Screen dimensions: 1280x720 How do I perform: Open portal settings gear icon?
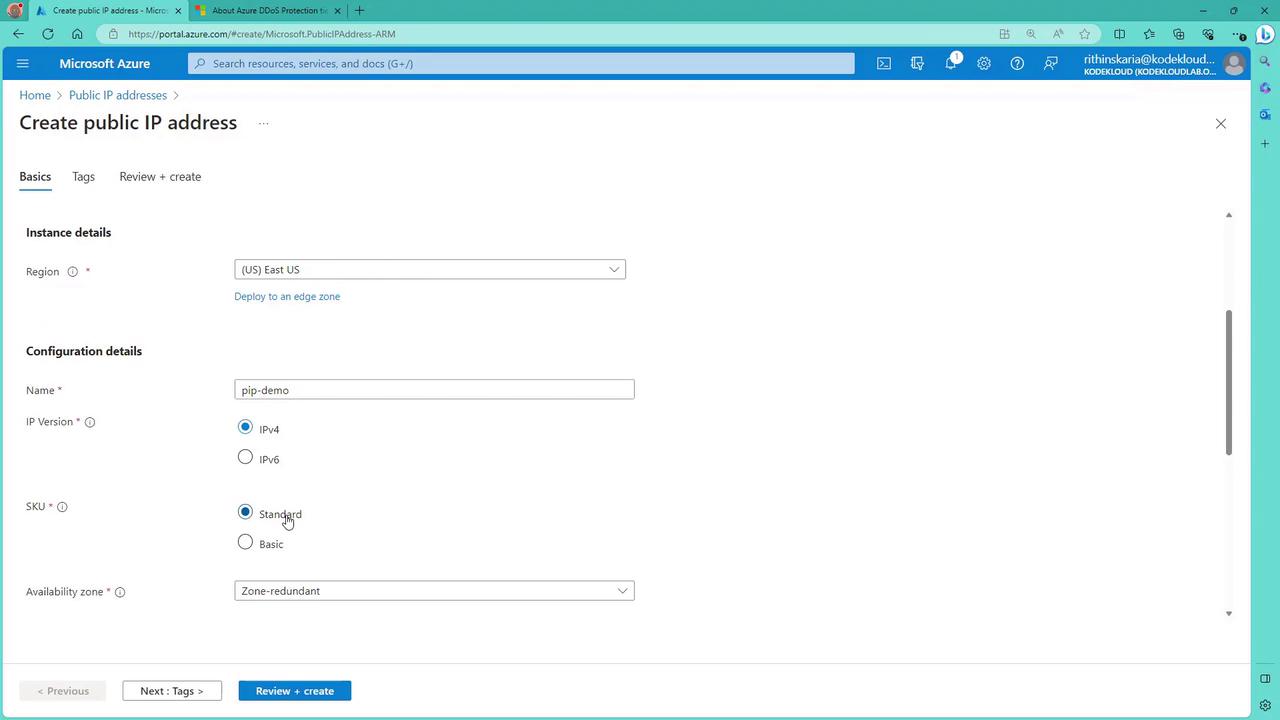(984, 63)
